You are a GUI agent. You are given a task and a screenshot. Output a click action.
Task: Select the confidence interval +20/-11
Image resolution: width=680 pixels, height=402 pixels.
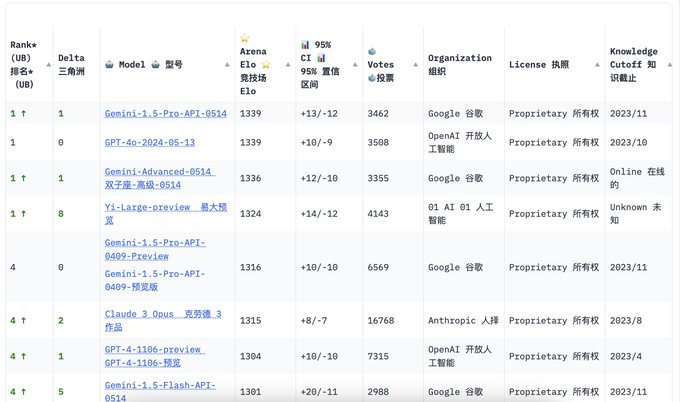319,392
